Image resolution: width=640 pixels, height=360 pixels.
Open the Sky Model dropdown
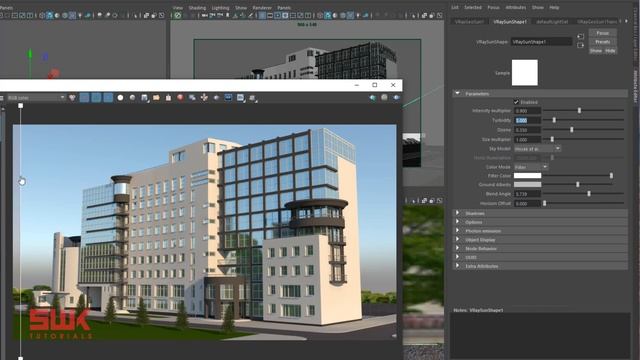[x=537, y=149]
